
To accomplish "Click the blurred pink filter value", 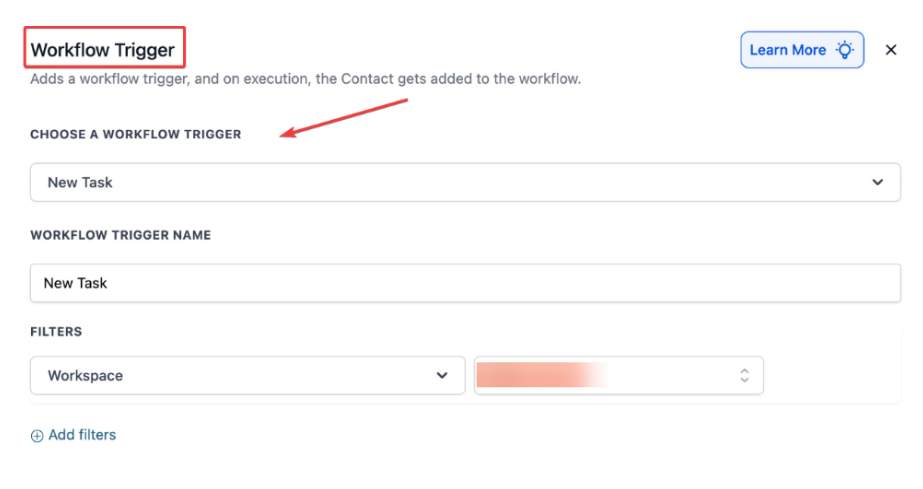I will [x=542, y=376].
